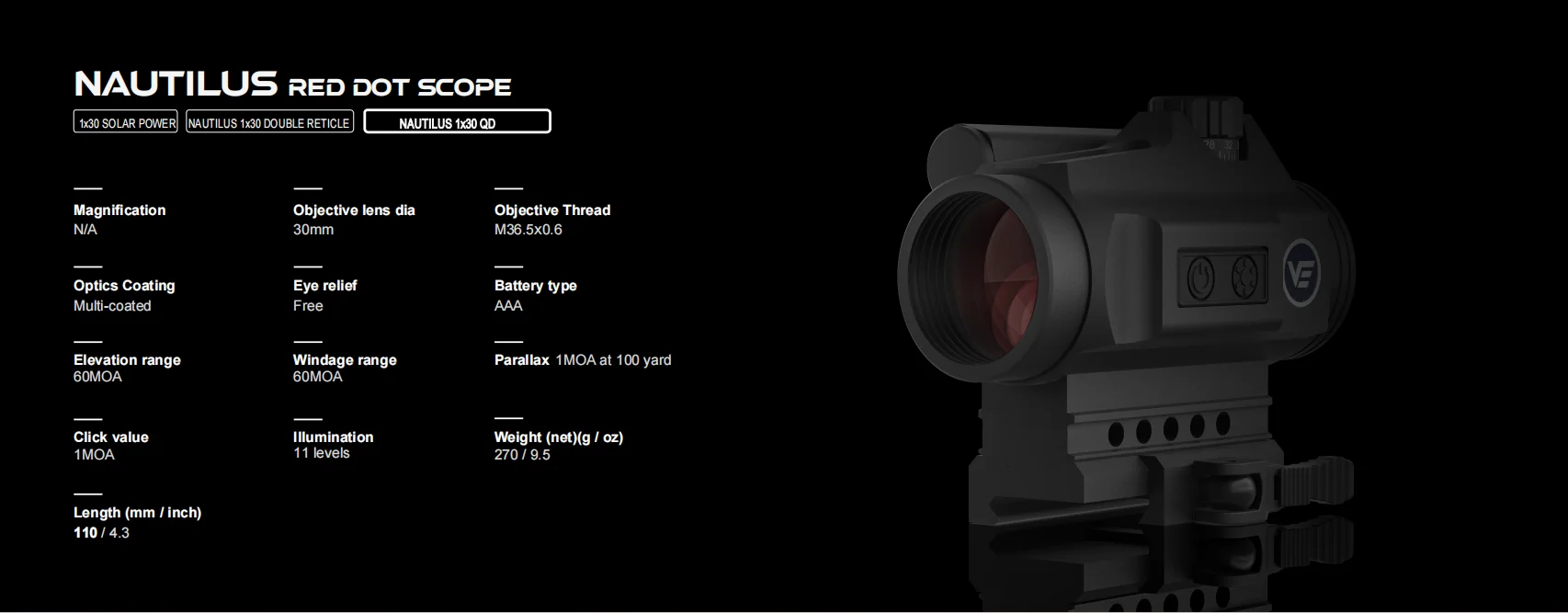Select the 1x30 SOLAR POWER tab
Screen dimensions: 1568x613
click(x=125, y=122)
